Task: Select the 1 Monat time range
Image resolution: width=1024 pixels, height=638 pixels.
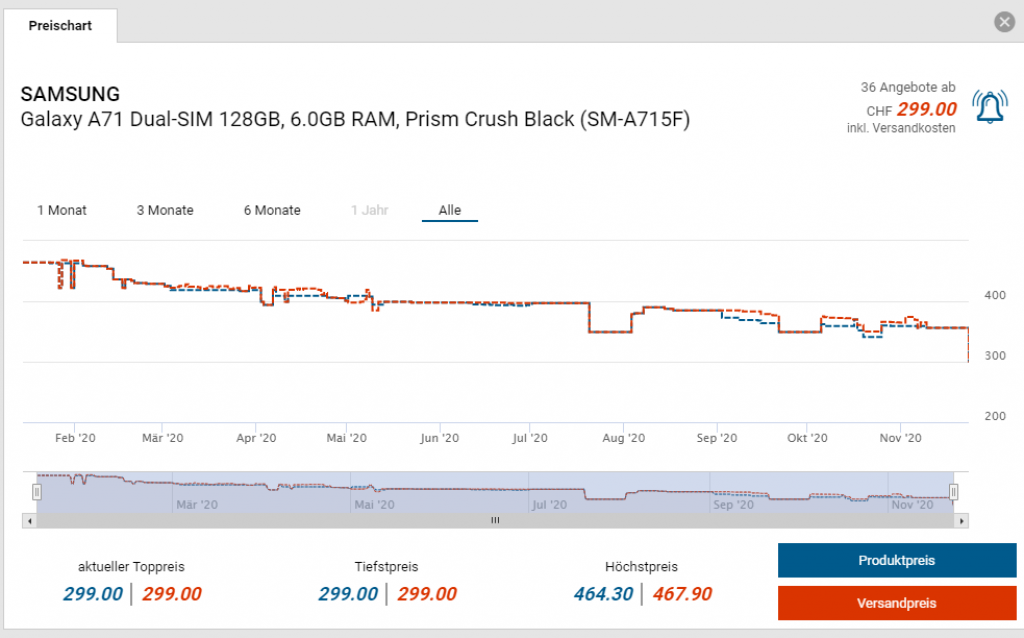Action: click(x=62, y=210)
